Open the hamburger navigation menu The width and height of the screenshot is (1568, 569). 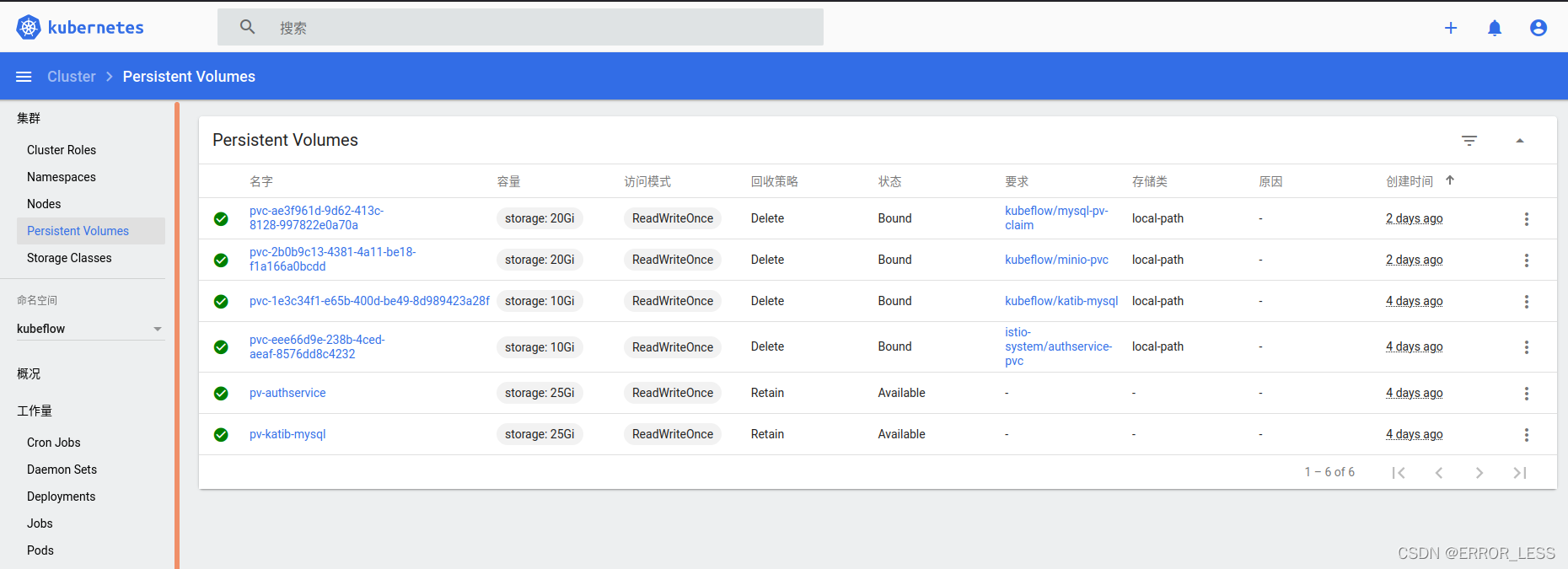pos(24,77)
